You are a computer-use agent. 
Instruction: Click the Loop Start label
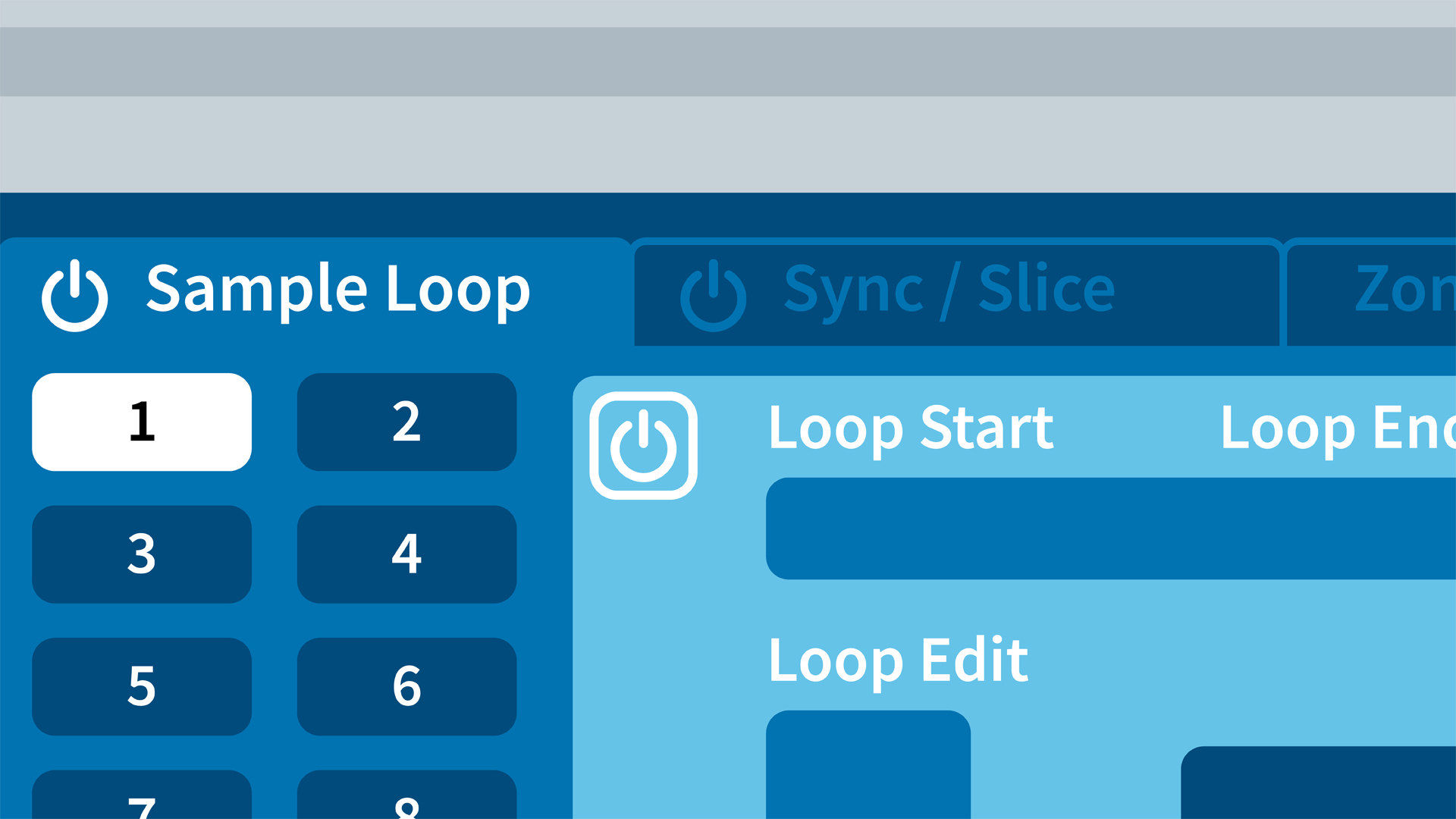(x=910, y=428)
